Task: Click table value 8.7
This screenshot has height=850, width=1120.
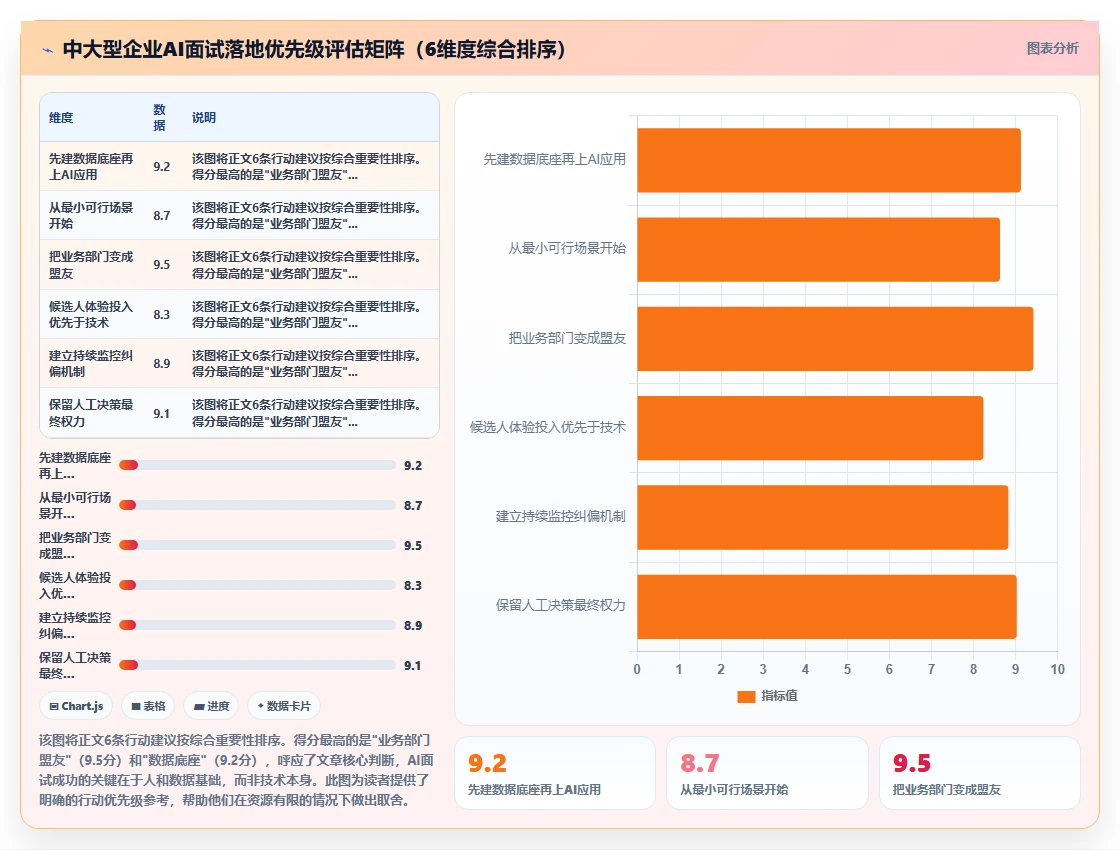Action: (161, 215)
